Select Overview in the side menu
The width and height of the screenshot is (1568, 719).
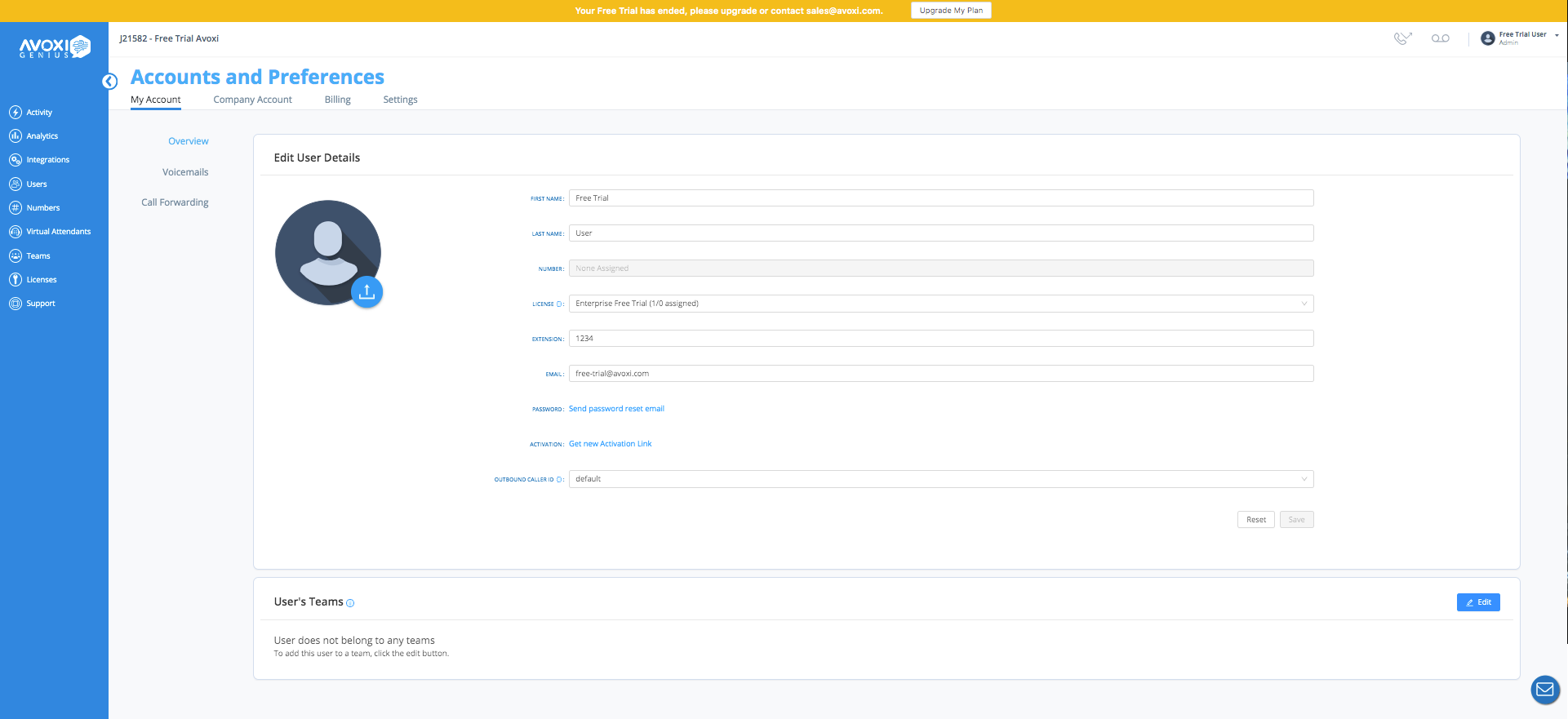189,141
